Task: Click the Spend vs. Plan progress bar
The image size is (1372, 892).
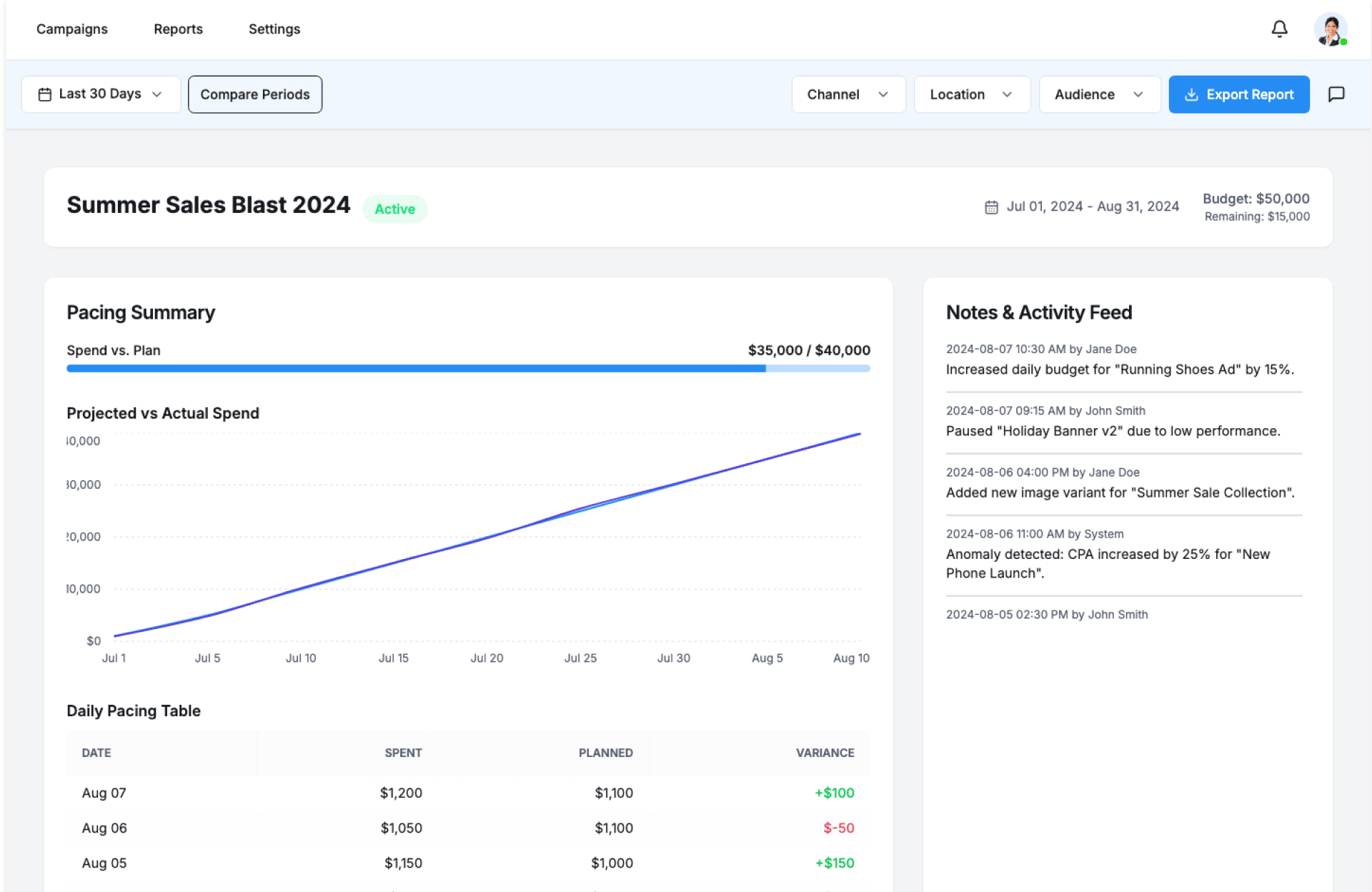Action: pos(468,369)
